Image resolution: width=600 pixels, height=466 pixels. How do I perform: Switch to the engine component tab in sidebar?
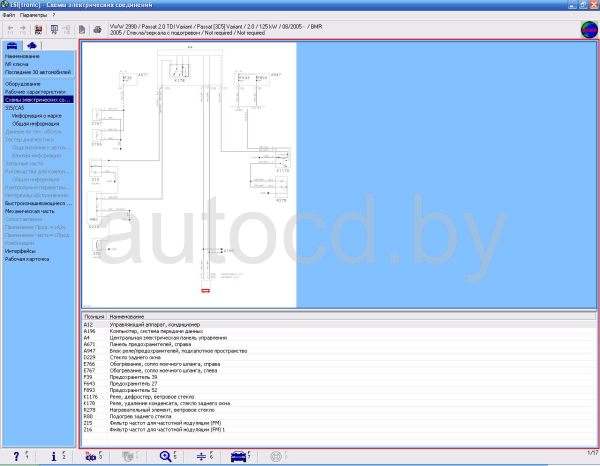point(32,46)
